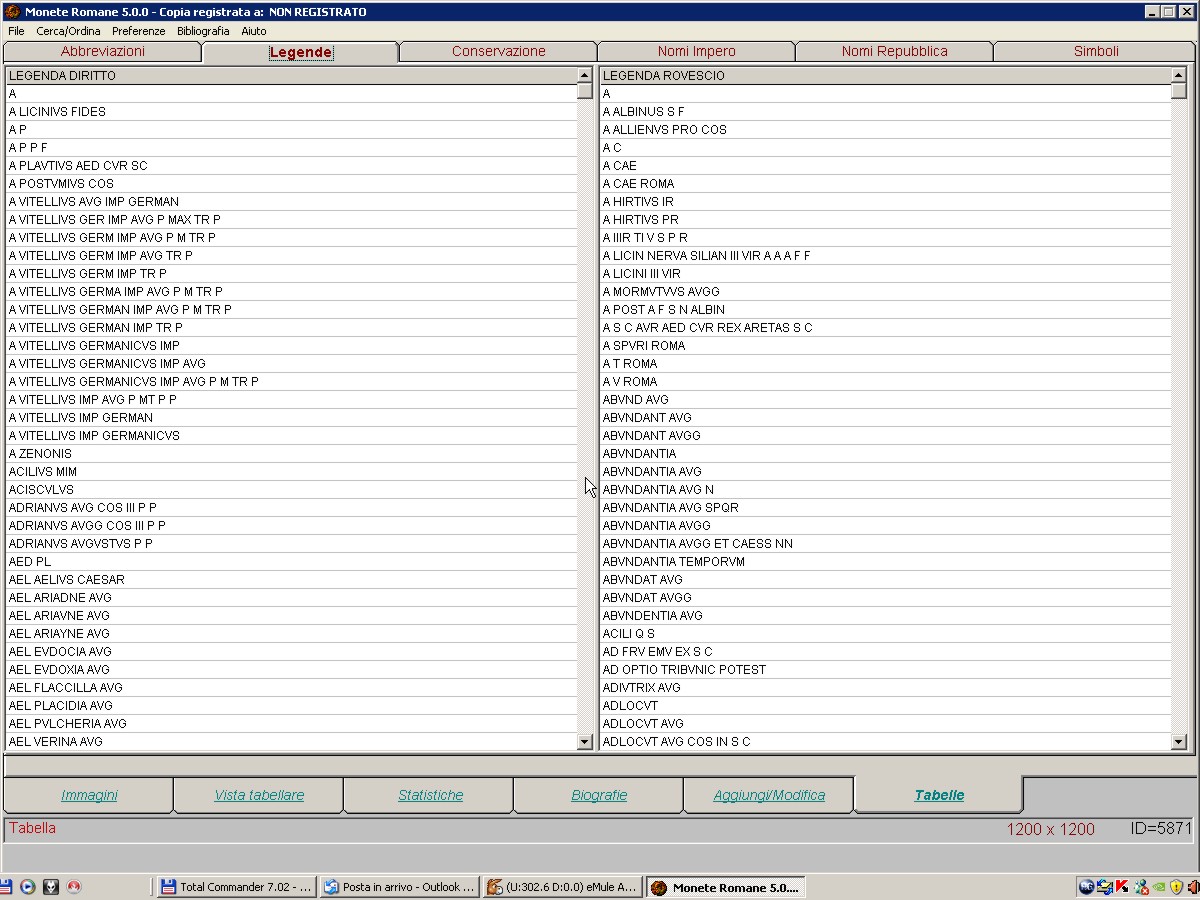Image resolution: width=1200 pixels, height=900 pixels.
Task: Select row 'ACILIVS MIM'
Action: (x=291, y=471)
